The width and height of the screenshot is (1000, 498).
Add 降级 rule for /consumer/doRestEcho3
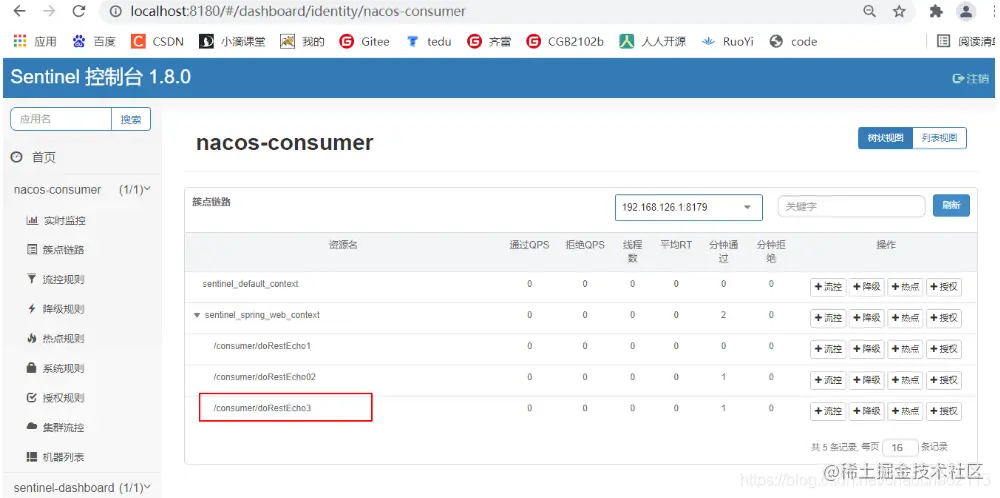(867, 412)
